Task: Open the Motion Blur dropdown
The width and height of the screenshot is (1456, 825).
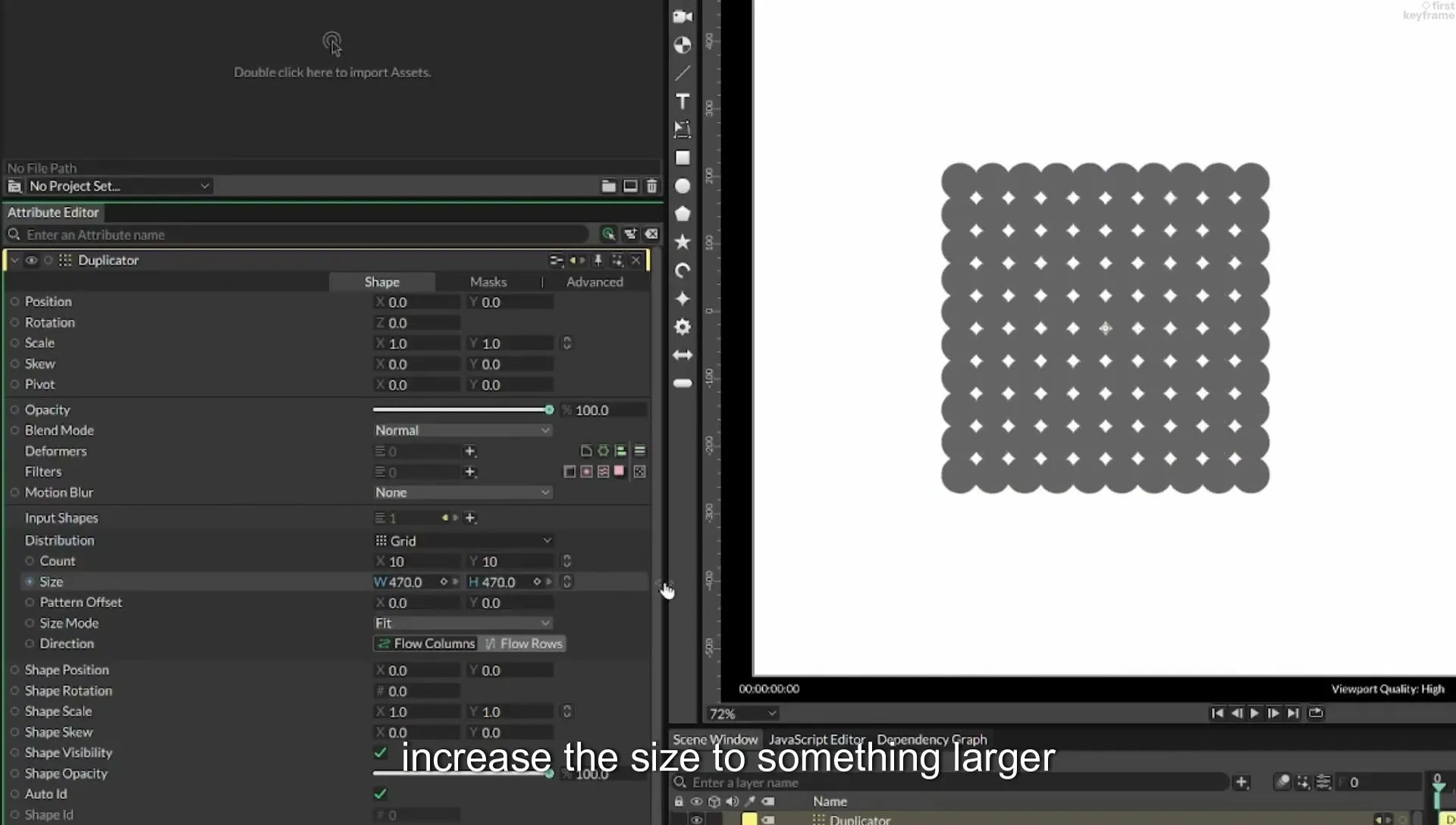Action: tap(462, 492)
